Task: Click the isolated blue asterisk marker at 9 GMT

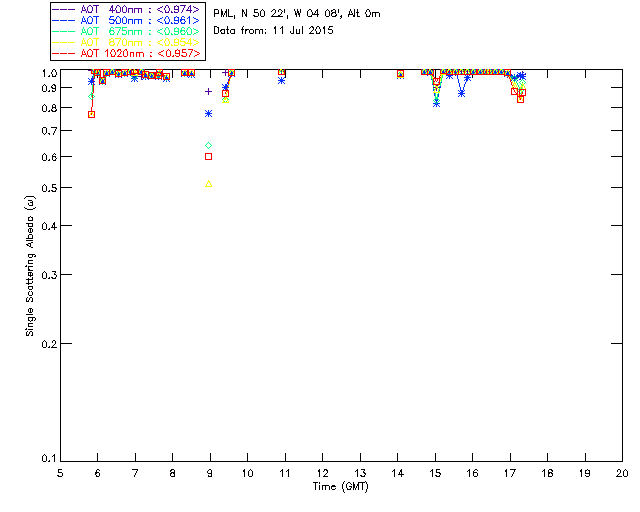Action: pos(209,114)
